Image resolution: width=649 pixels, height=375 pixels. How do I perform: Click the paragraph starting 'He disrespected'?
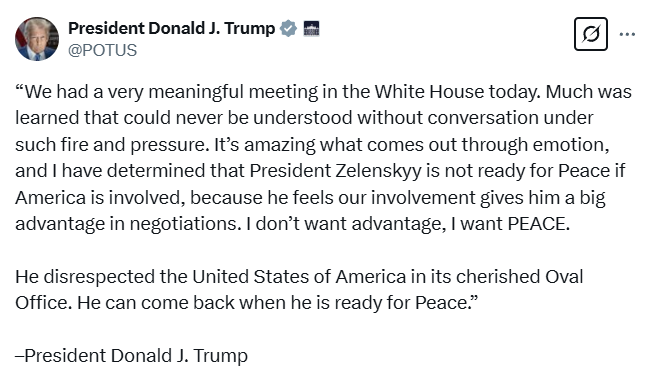tap(299, 289)
